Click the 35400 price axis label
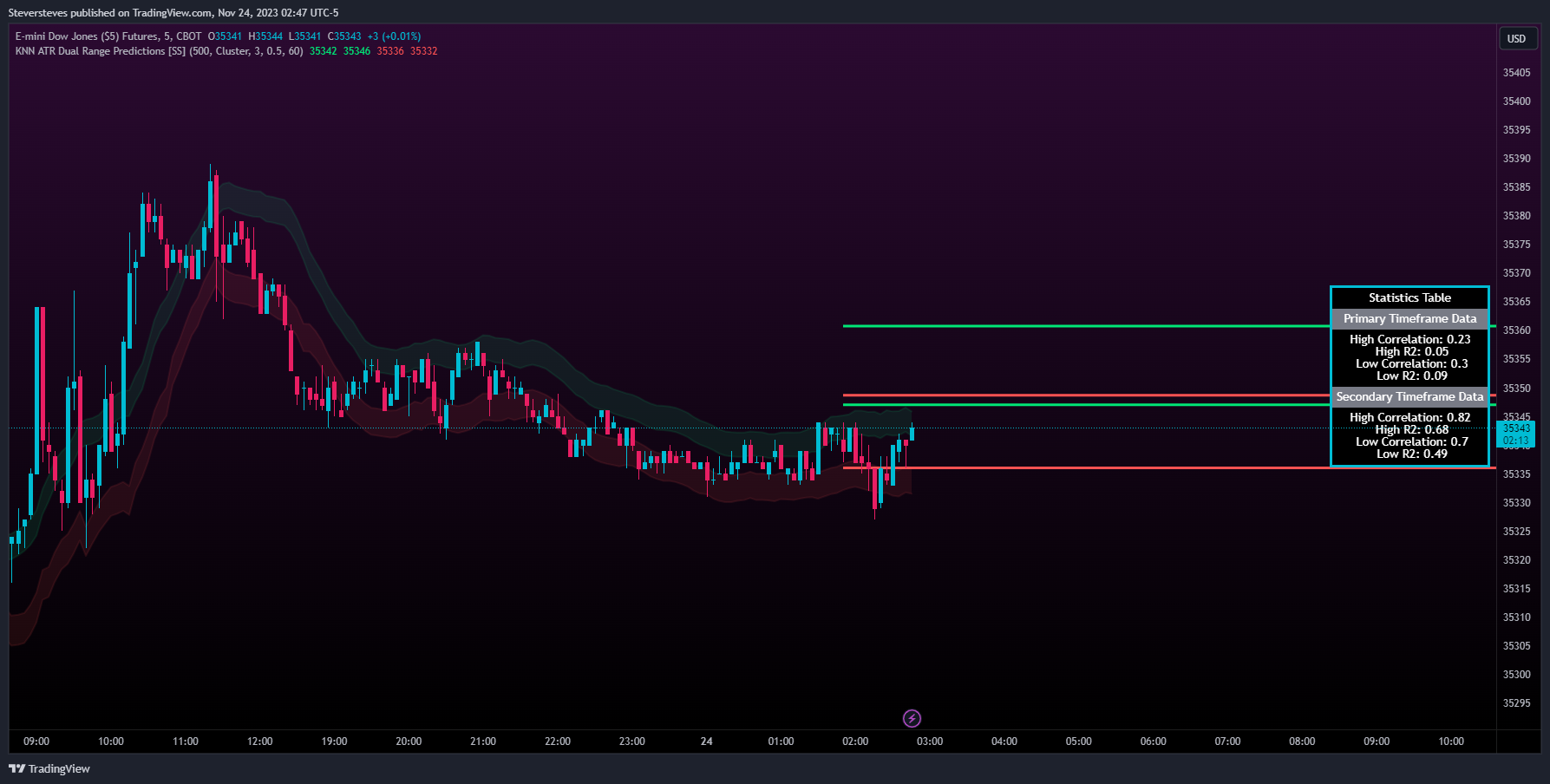This screenshot has height=784, width=1550. click(x=1516, y=101)
